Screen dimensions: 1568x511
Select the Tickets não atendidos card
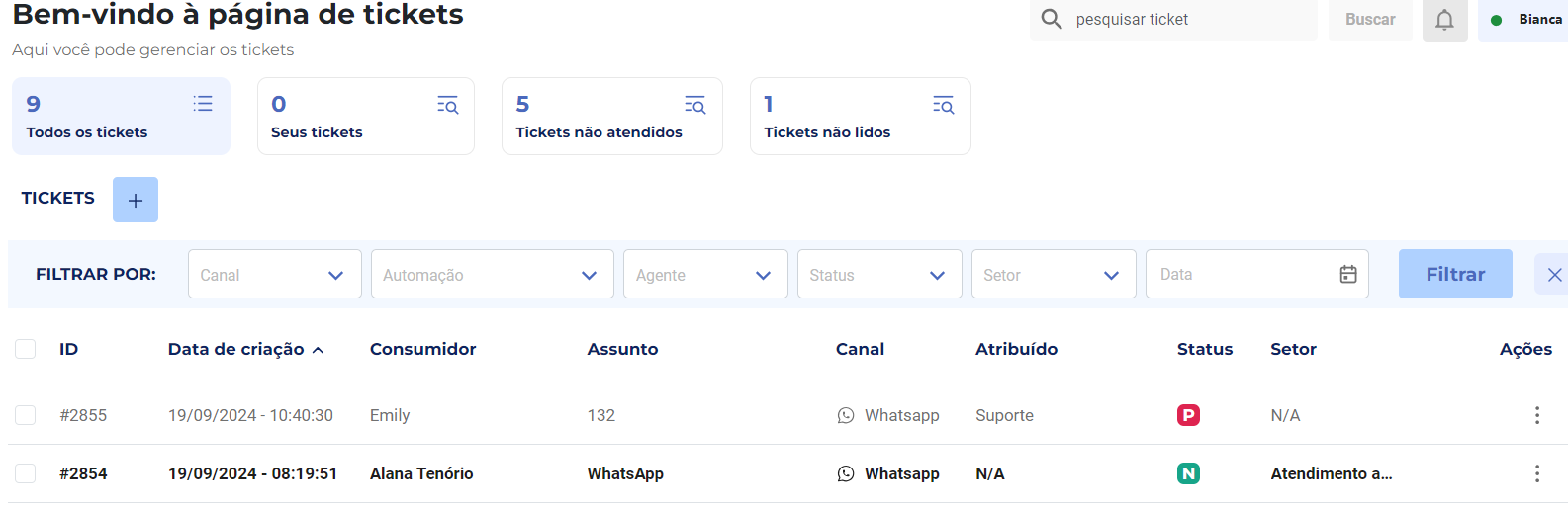(611, 117)
